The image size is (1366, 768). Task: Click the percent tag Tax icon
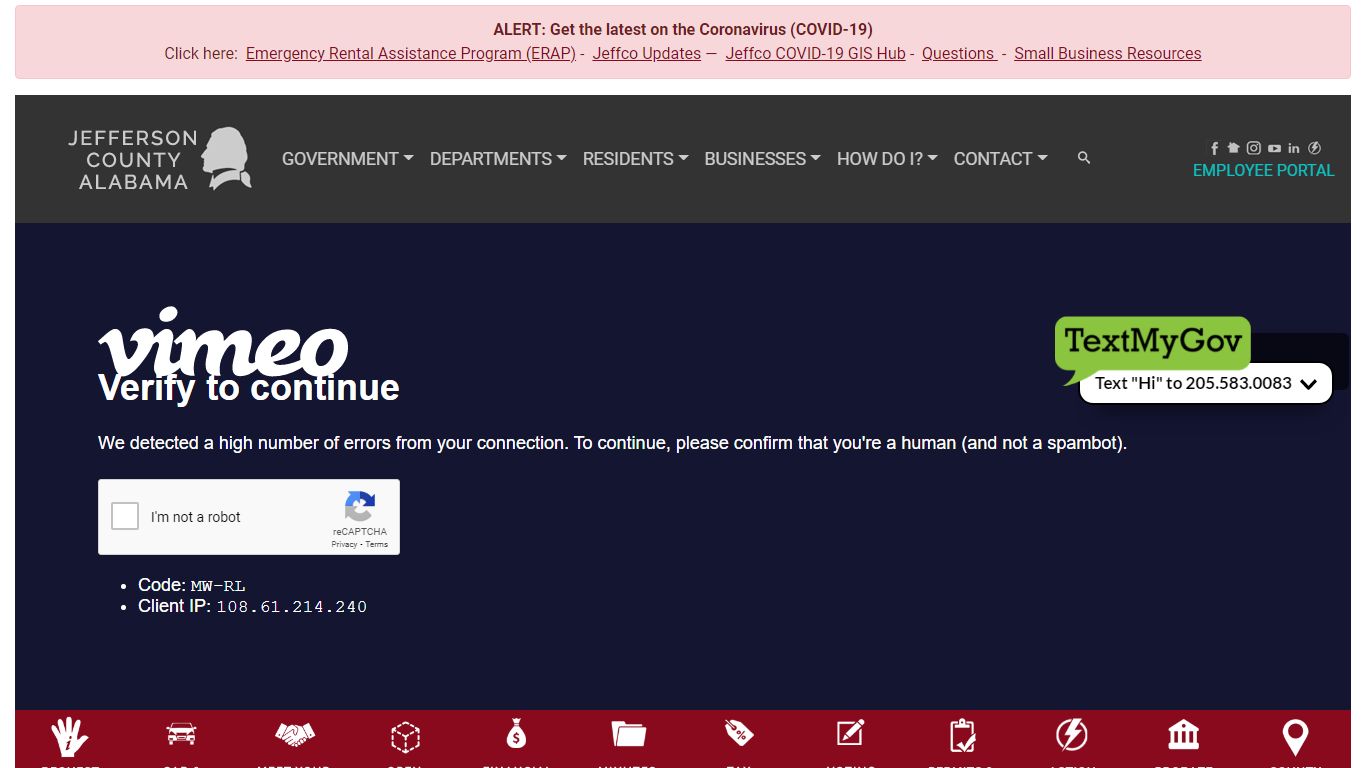[739, 733]
